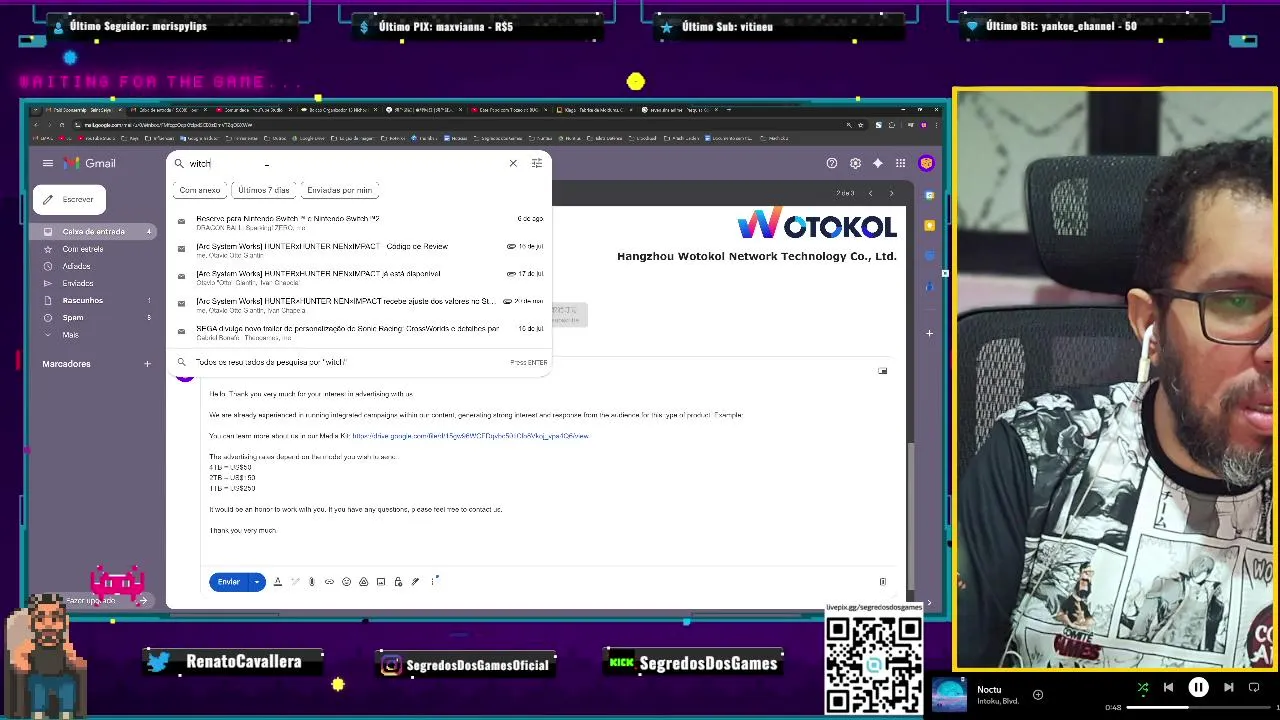Viewport: 1280px width, 720px height.
Task: Go to previous track in player
Action: pos(1168,687)
